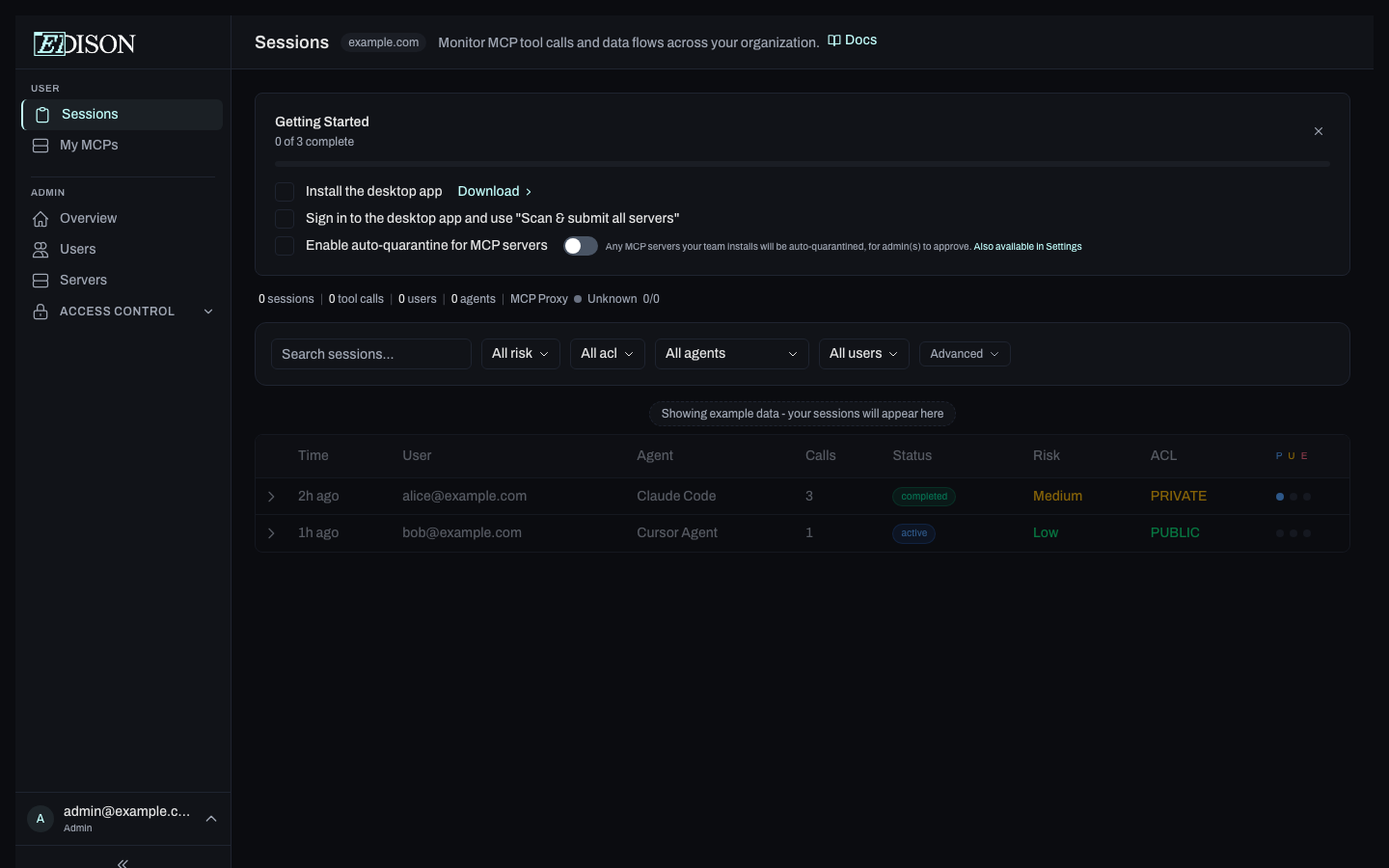Click the My MCPs server icon
Image resolution: width=1389 pixels, height=868 pixels.
41,145
